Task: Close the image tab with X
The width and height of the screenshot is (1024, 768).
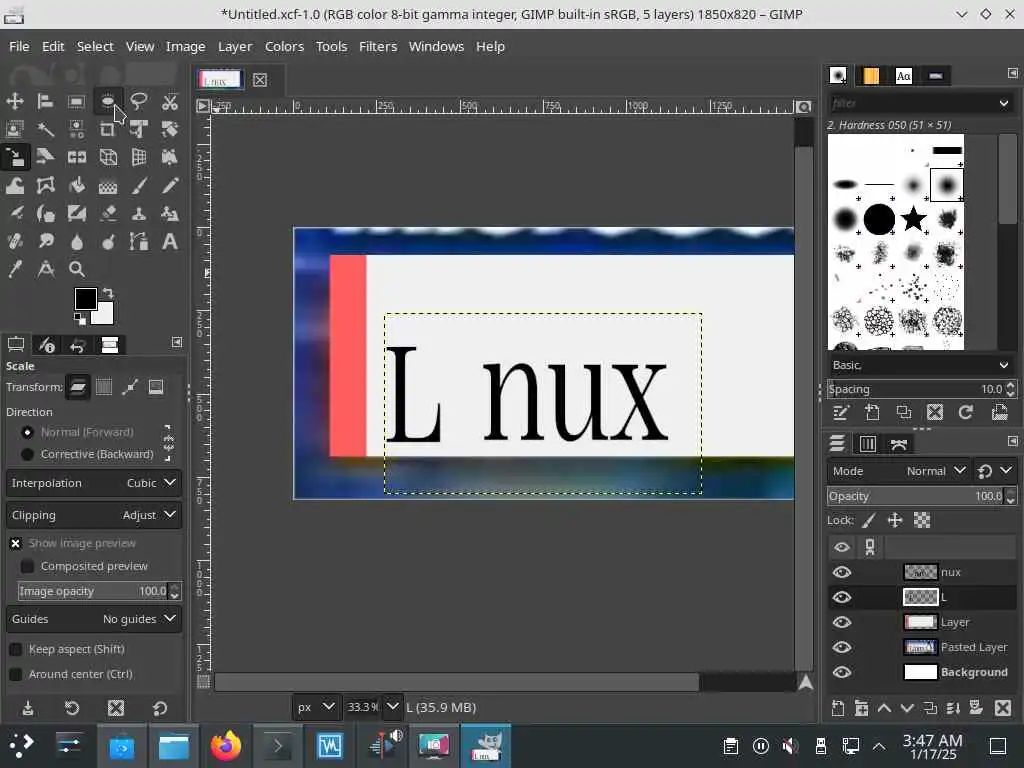Action: (260, 80)
